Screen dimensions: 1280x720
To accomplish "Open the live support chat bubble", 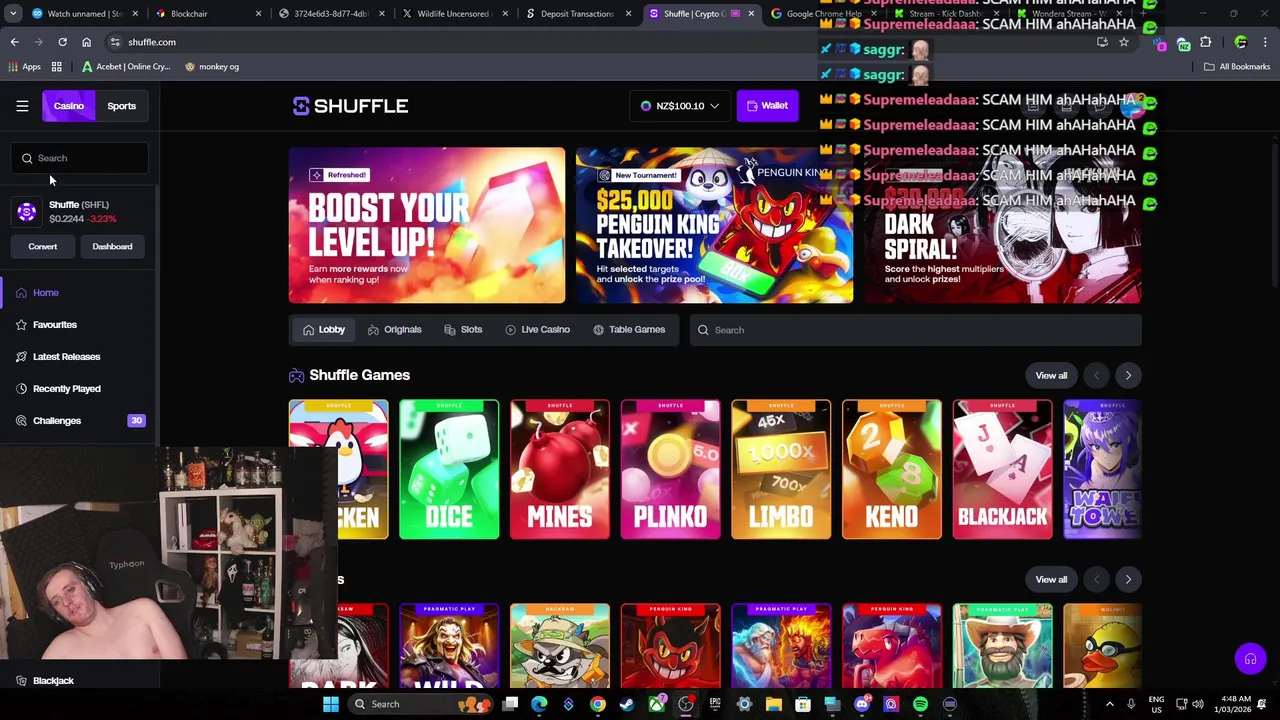I will coord(1250,659).
